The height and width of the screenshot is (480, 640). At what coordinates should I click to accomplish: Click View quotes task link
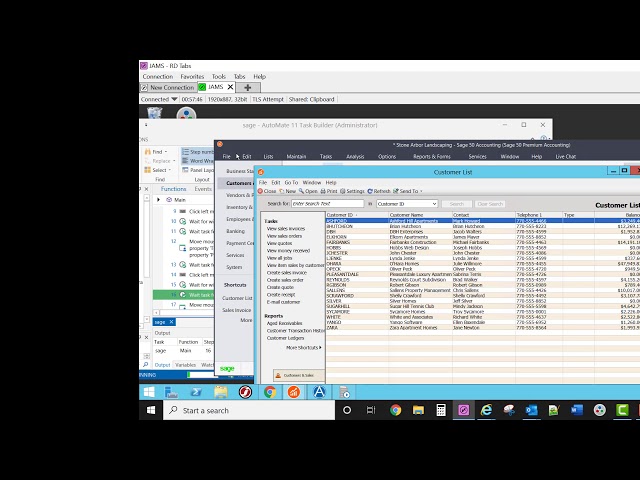[x=279, y=243]
